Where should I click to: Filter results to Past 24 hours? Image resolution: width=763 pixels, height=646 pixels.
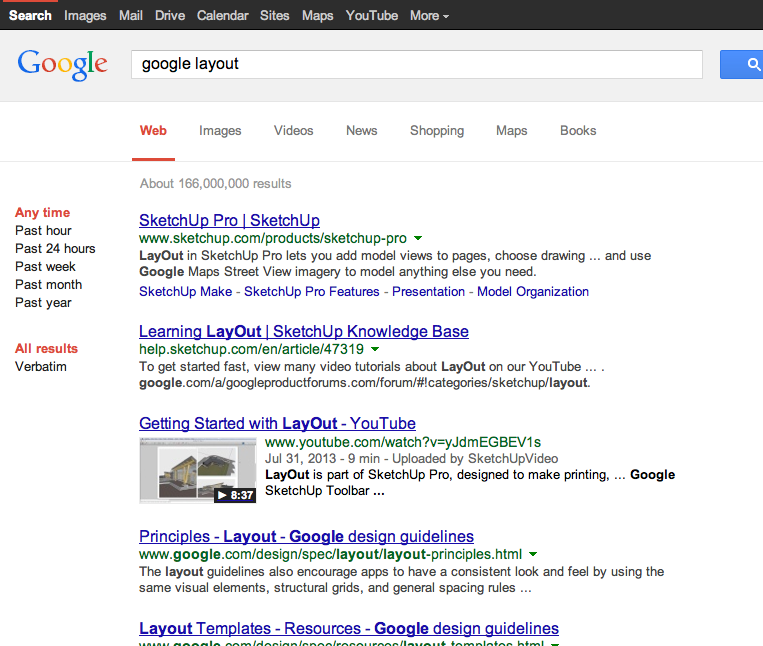click(x=55, y=249)
